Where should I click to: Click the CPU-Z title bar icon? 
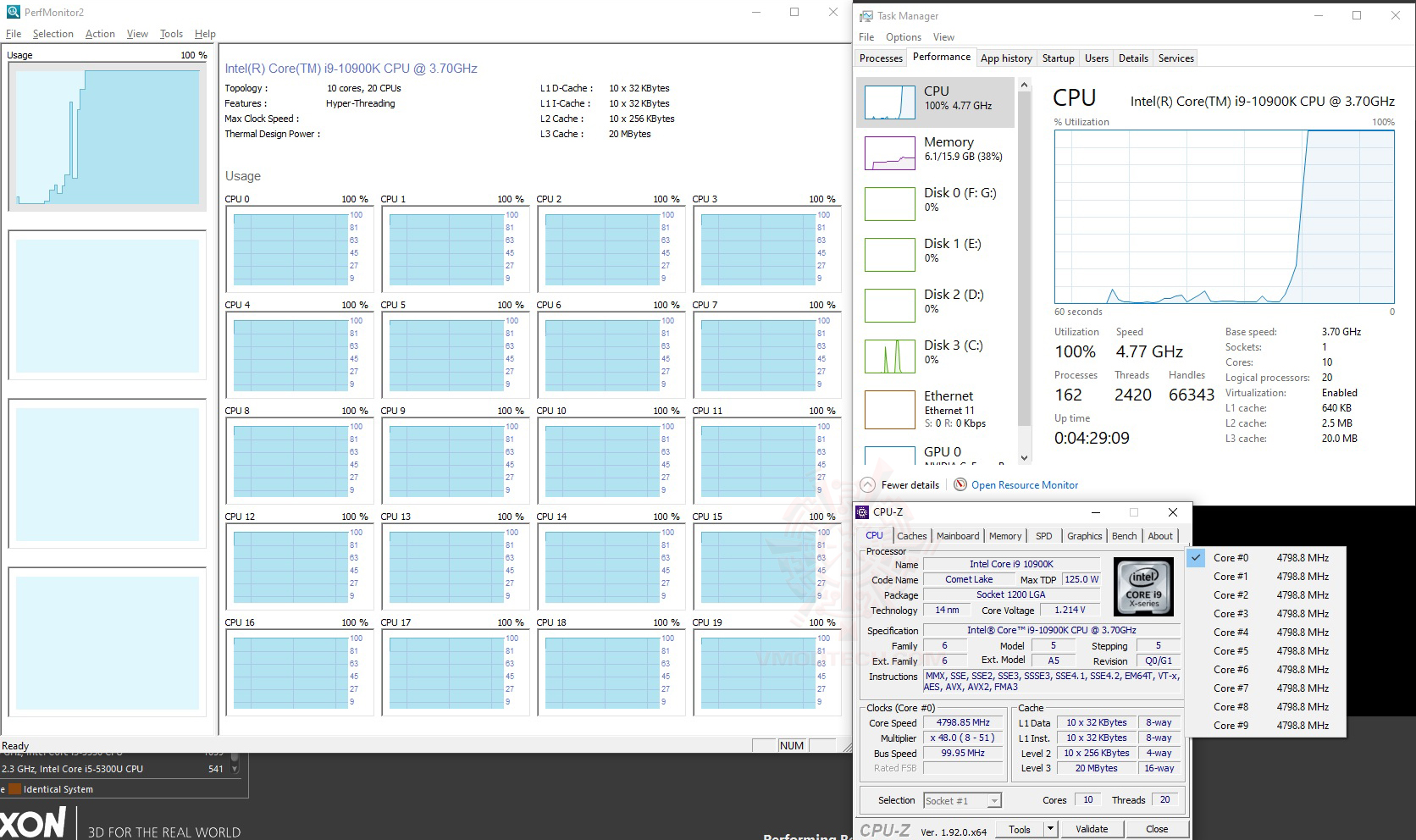(x=862, y=512)
